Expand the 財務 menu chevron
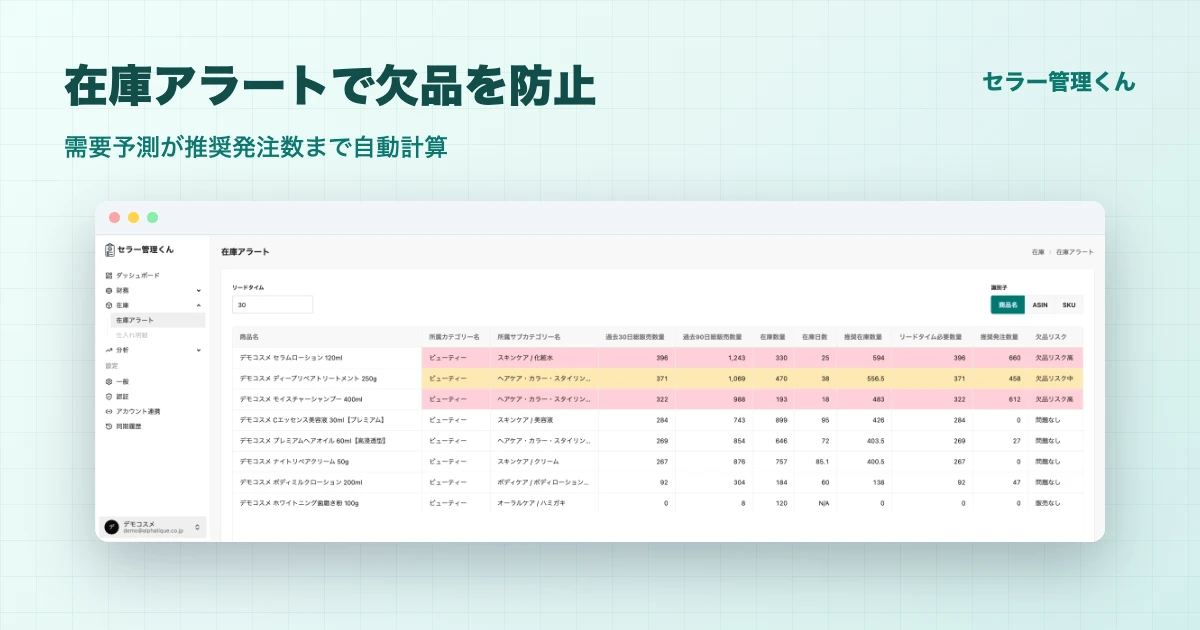Image resolution: width=1200 pixels, height=630 pixels. click(198, 290)
